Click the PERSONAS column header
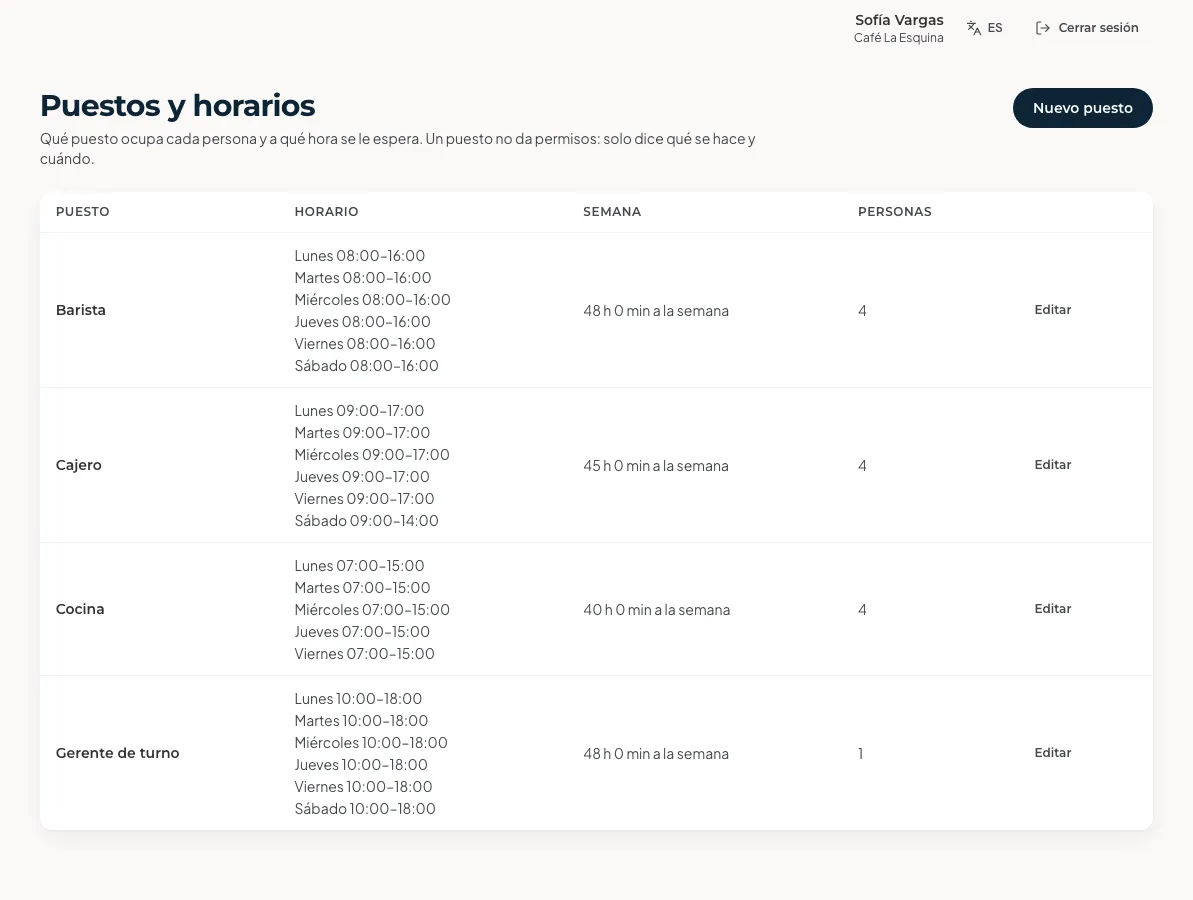The height and width of the screenshot is (900, 1193). click(895, 211)
